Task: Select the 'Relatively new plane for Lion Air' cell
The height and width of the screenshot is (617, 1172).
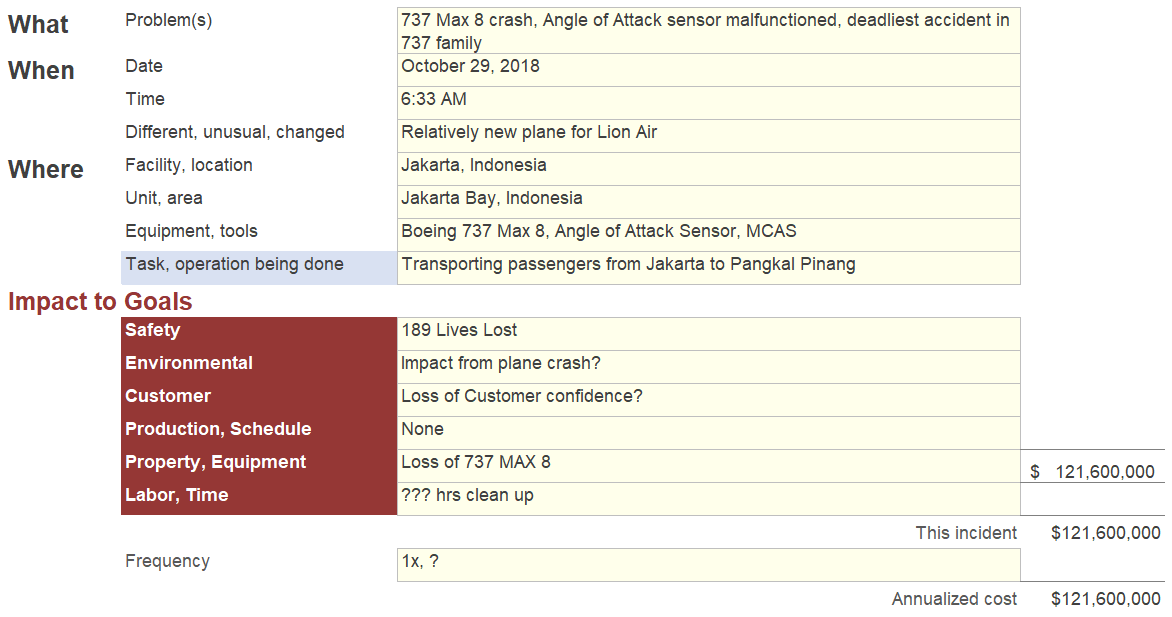Action: click(x=708, y=133)
